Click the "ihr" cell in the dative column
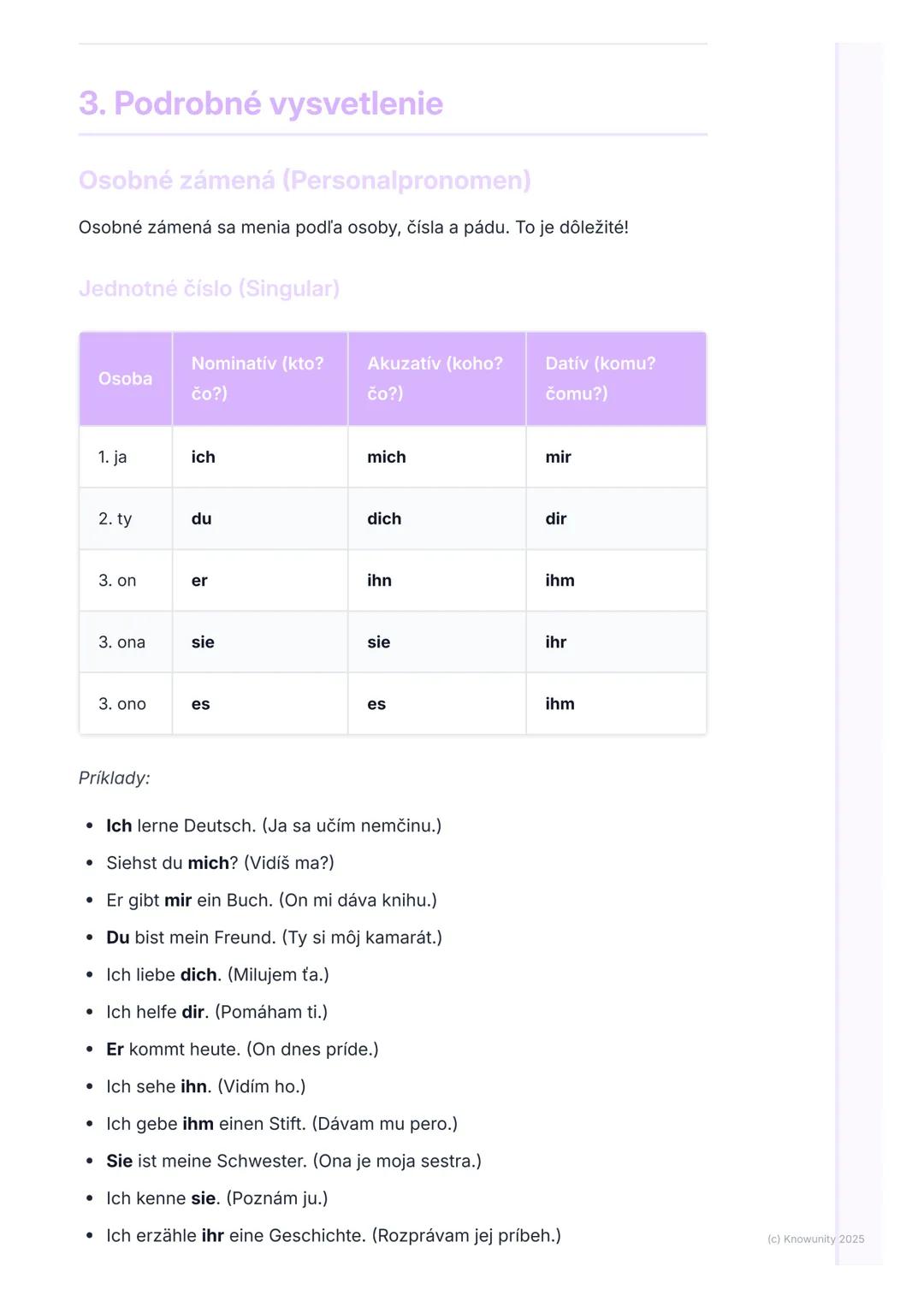 tap(556, 642)
